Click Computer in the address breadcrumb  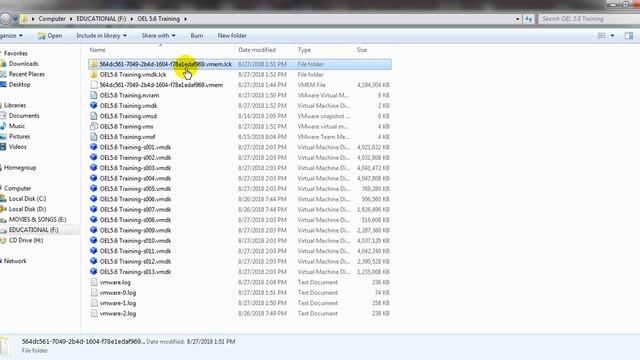click(x=52, y=19)
